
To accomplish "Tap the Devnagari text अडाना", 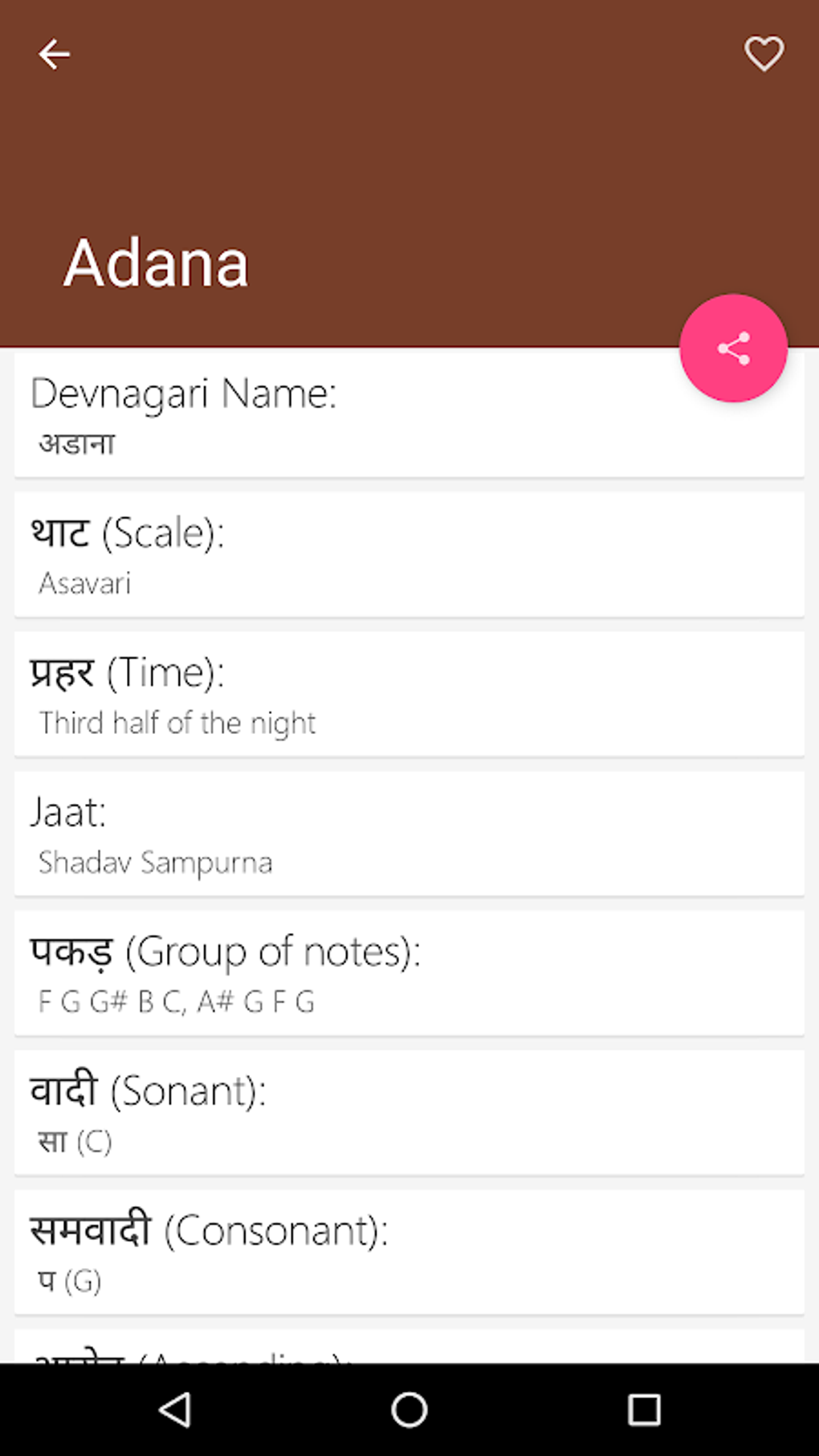I will click(x=77, y=444).
